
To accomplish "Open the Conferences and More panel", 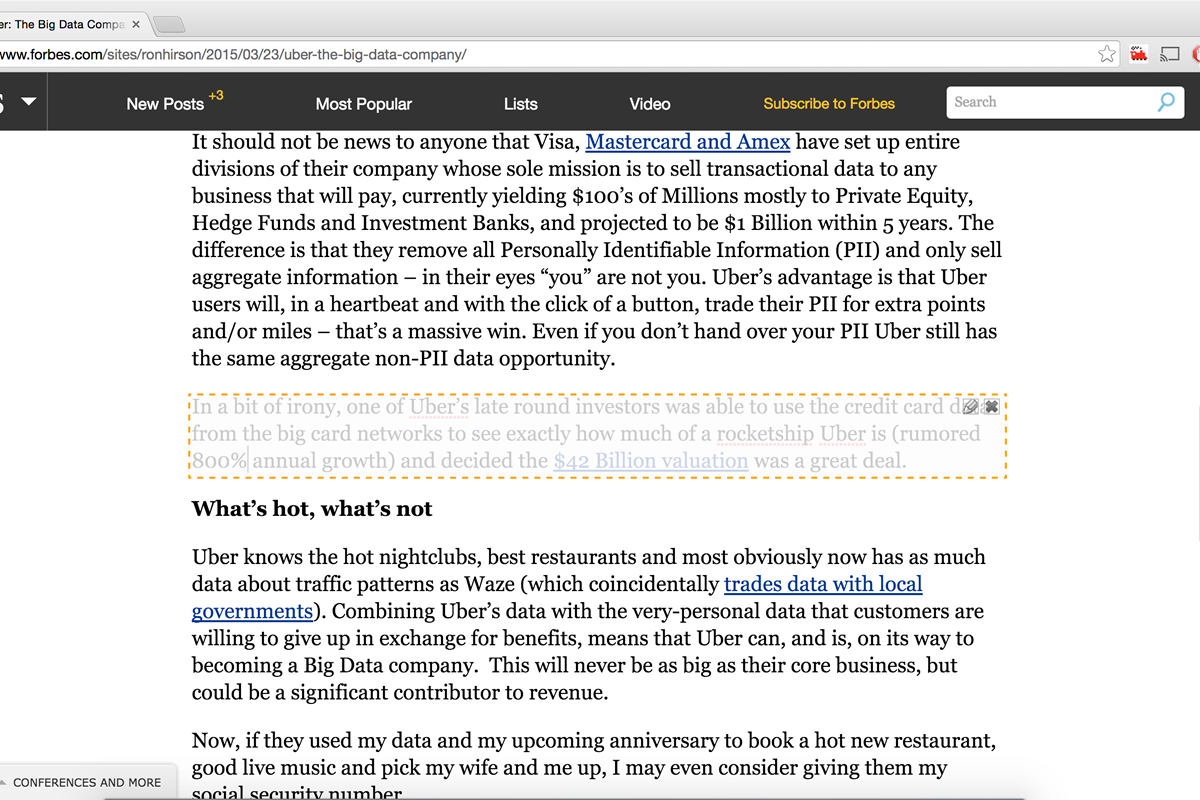I will tap(87, 783).
